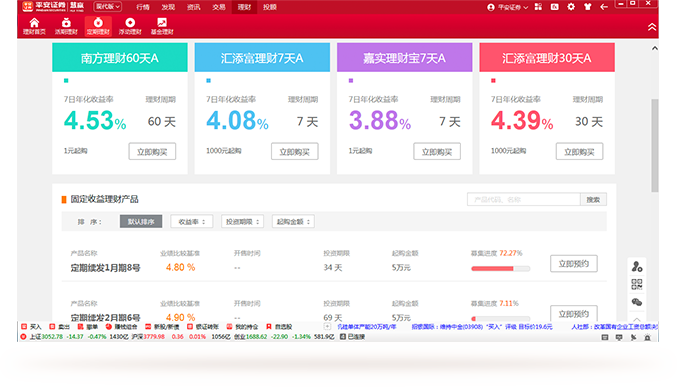Click the 4.53% yield on 南方理财60天A
The image size is (677, 387).
tap(95, 121)
